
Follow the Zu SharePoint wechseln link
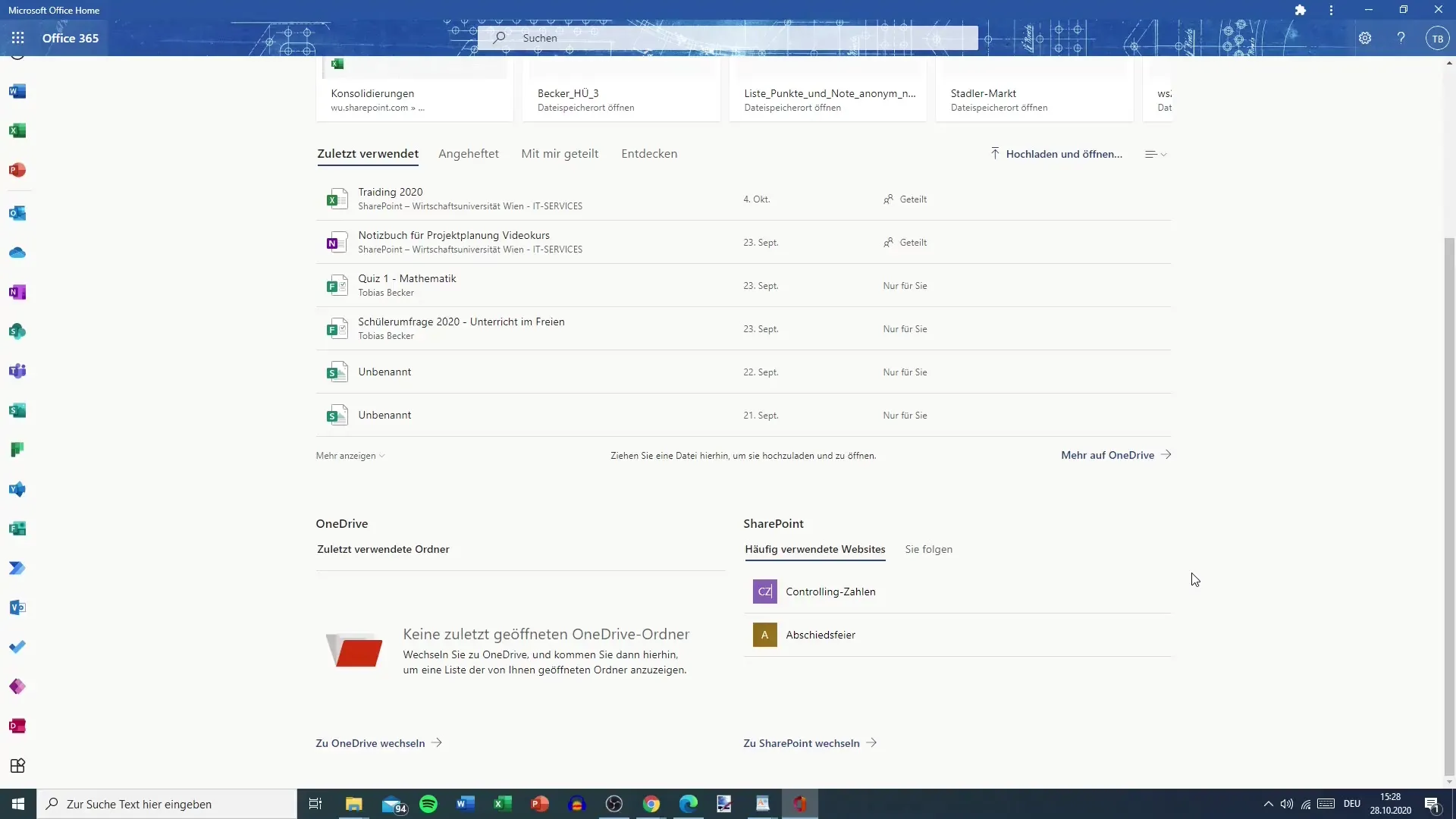[810, 743]
